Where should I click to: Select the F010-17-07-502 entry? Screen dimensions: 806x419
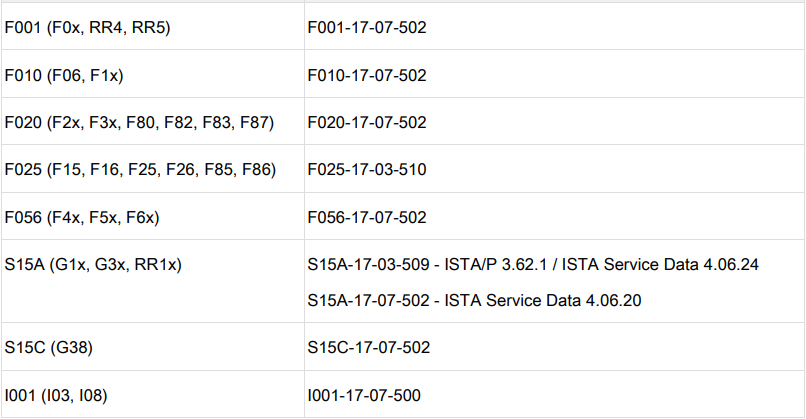[367, 75]
